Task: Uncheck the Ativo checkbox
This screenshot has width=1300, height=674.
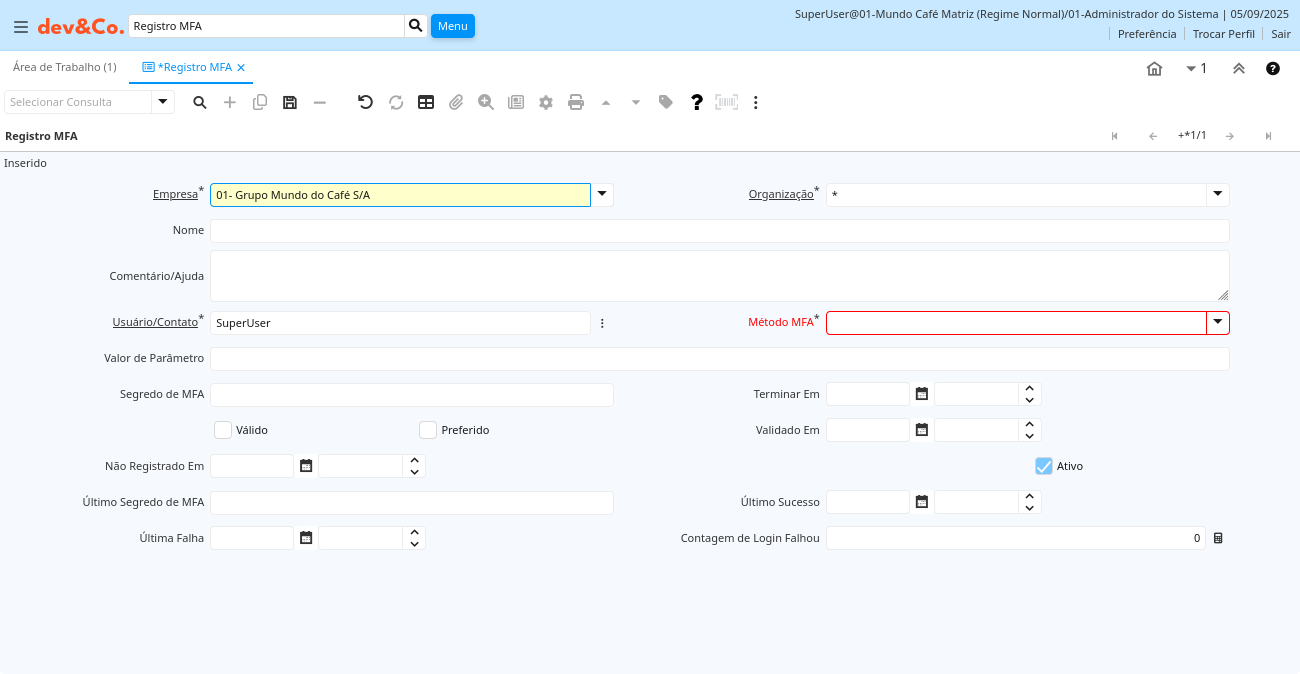Action: (x=1044, y=466)
